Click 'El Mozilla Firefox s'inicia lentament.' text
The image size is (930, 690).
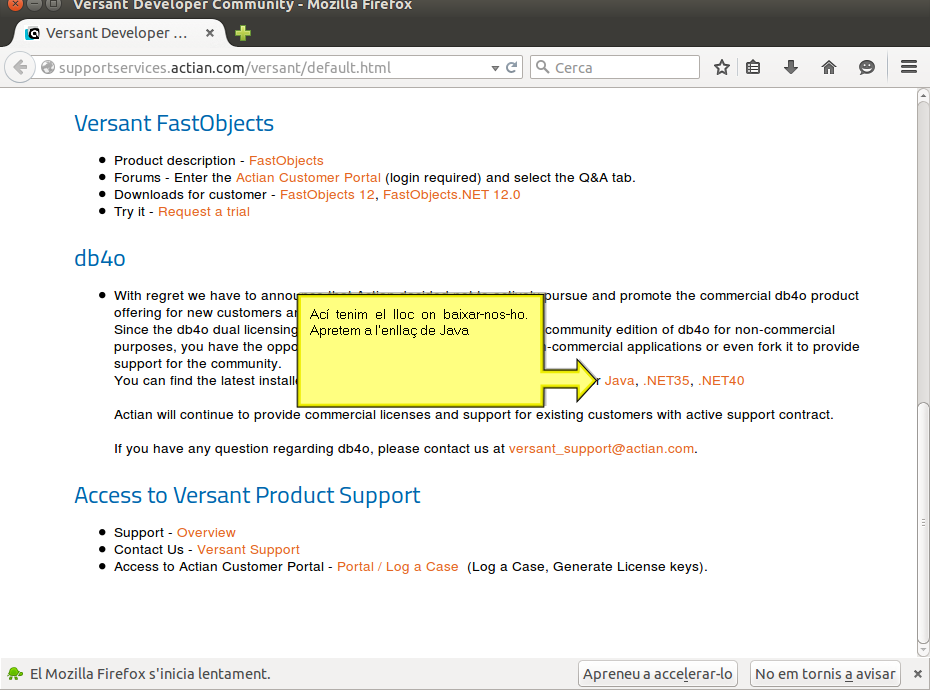[150, 674]
